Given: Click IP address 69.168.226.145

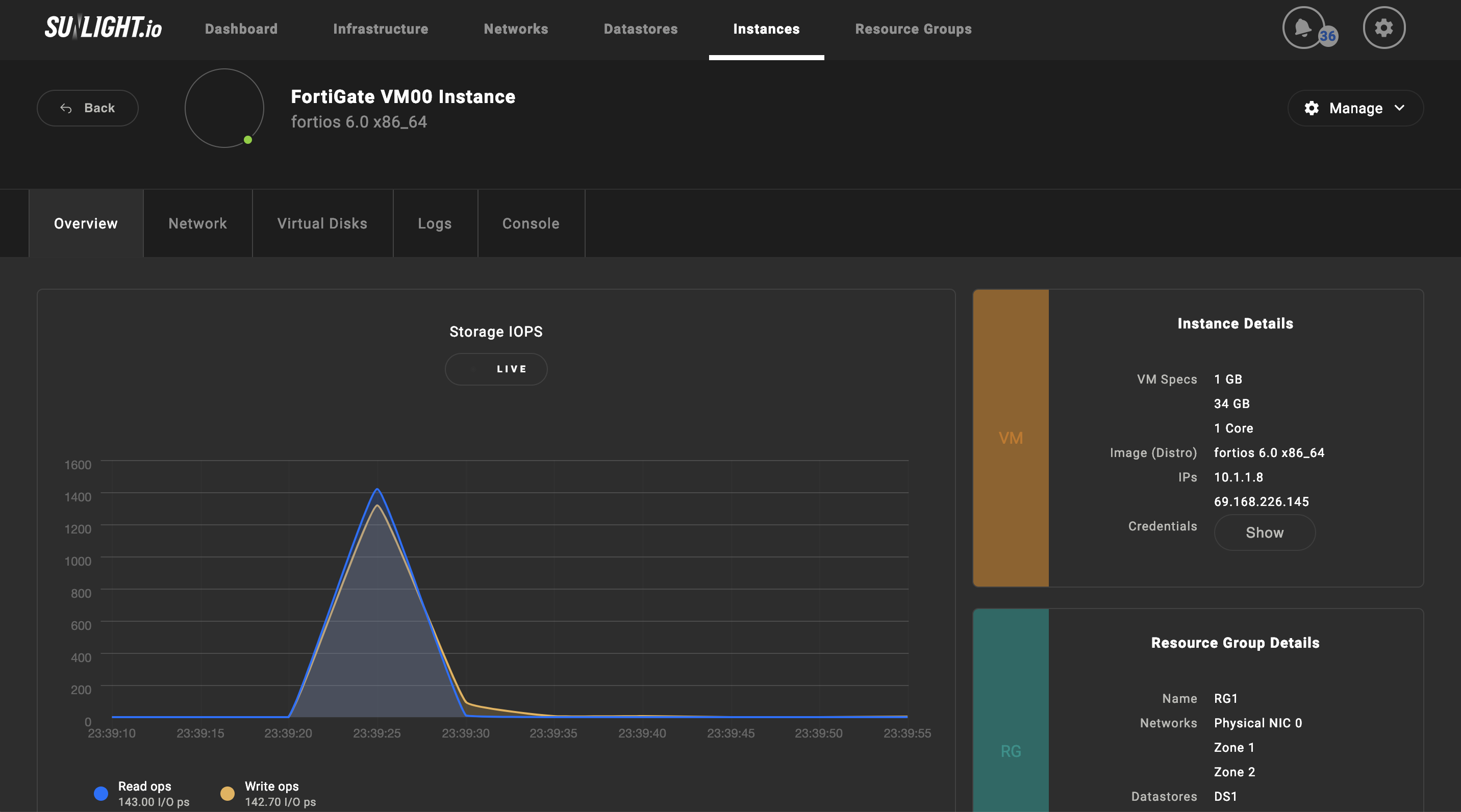Looking at the screenshot, I should (1262, 501).
